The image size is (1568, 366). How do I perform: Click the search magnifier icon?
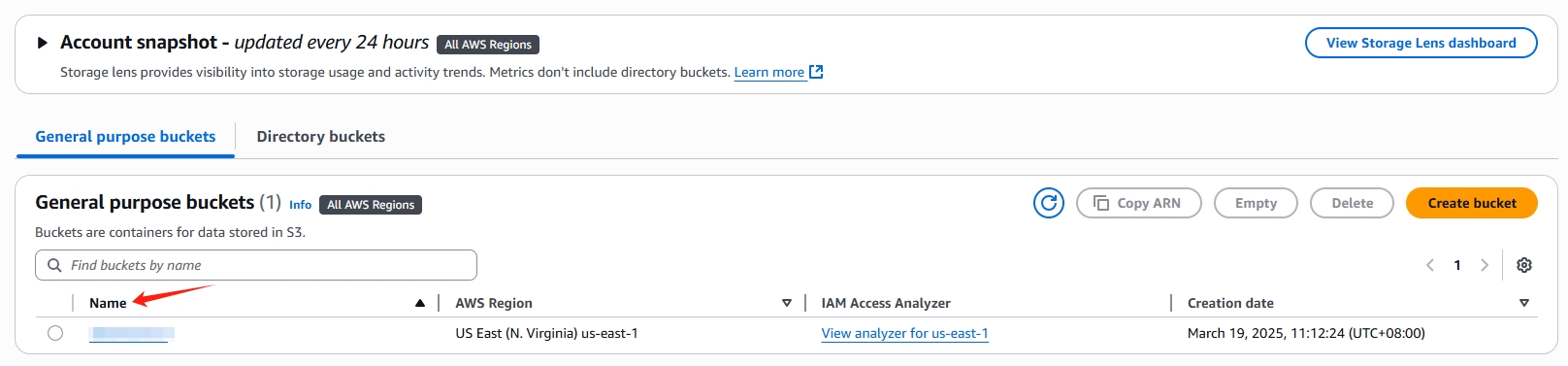click(54, 265)
